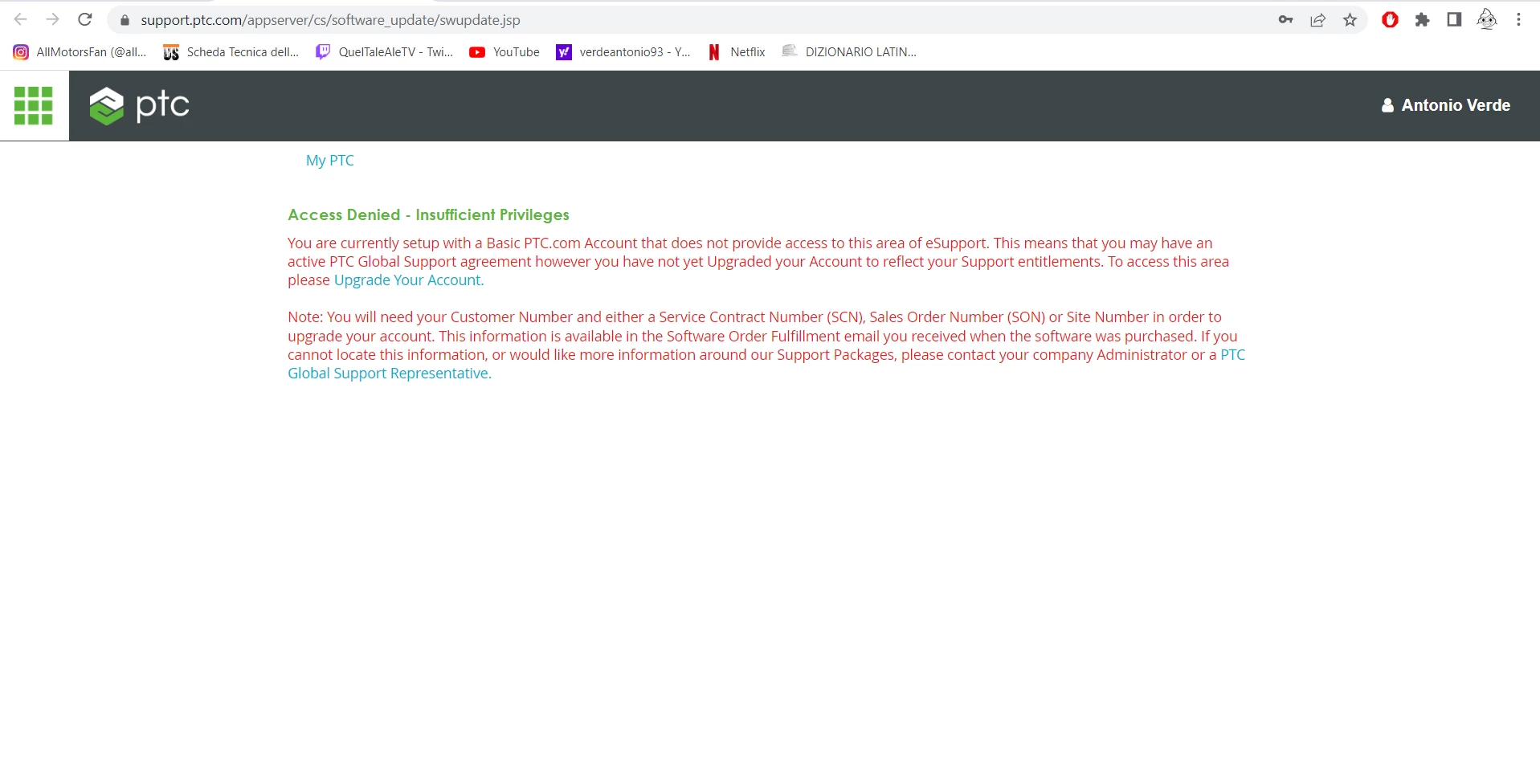The height and width of the screenshot is (784, 1540).
Task: Open the QuelTaleAleTV Twitch bookmark
Action: pos(384,52)
